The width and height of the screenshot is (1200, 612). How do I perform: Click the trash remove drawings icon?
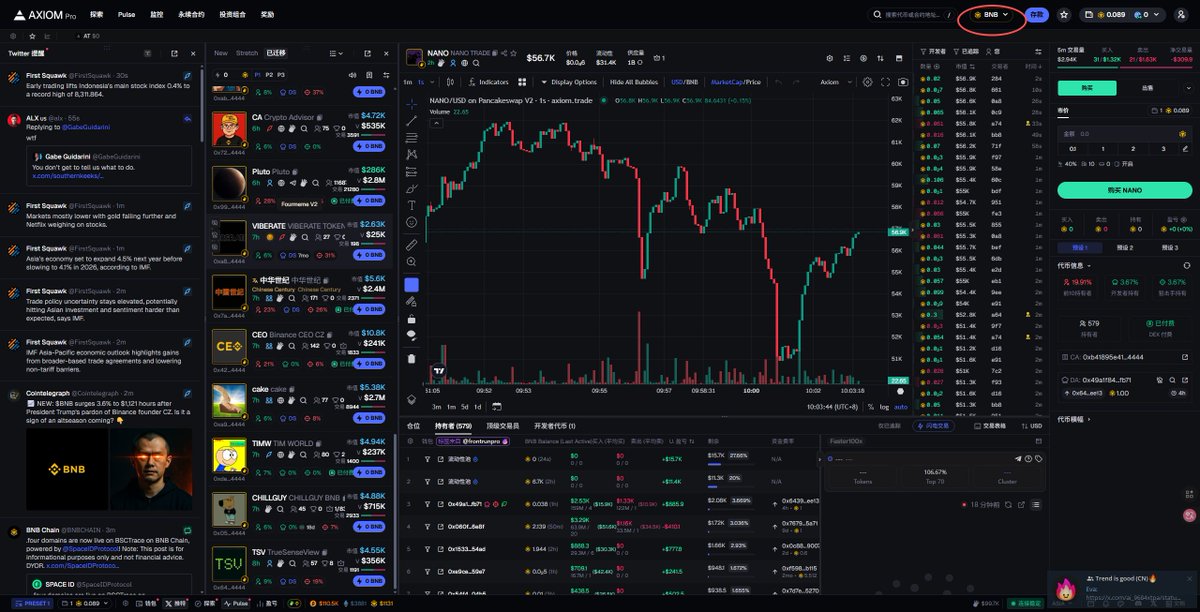tap(411, 358)
